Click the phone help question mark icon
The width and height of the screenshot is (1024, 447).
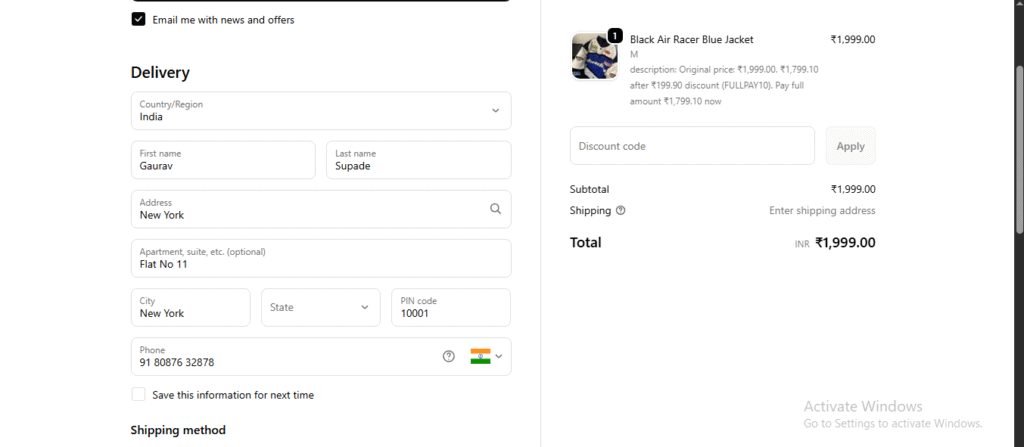(449, 356)
